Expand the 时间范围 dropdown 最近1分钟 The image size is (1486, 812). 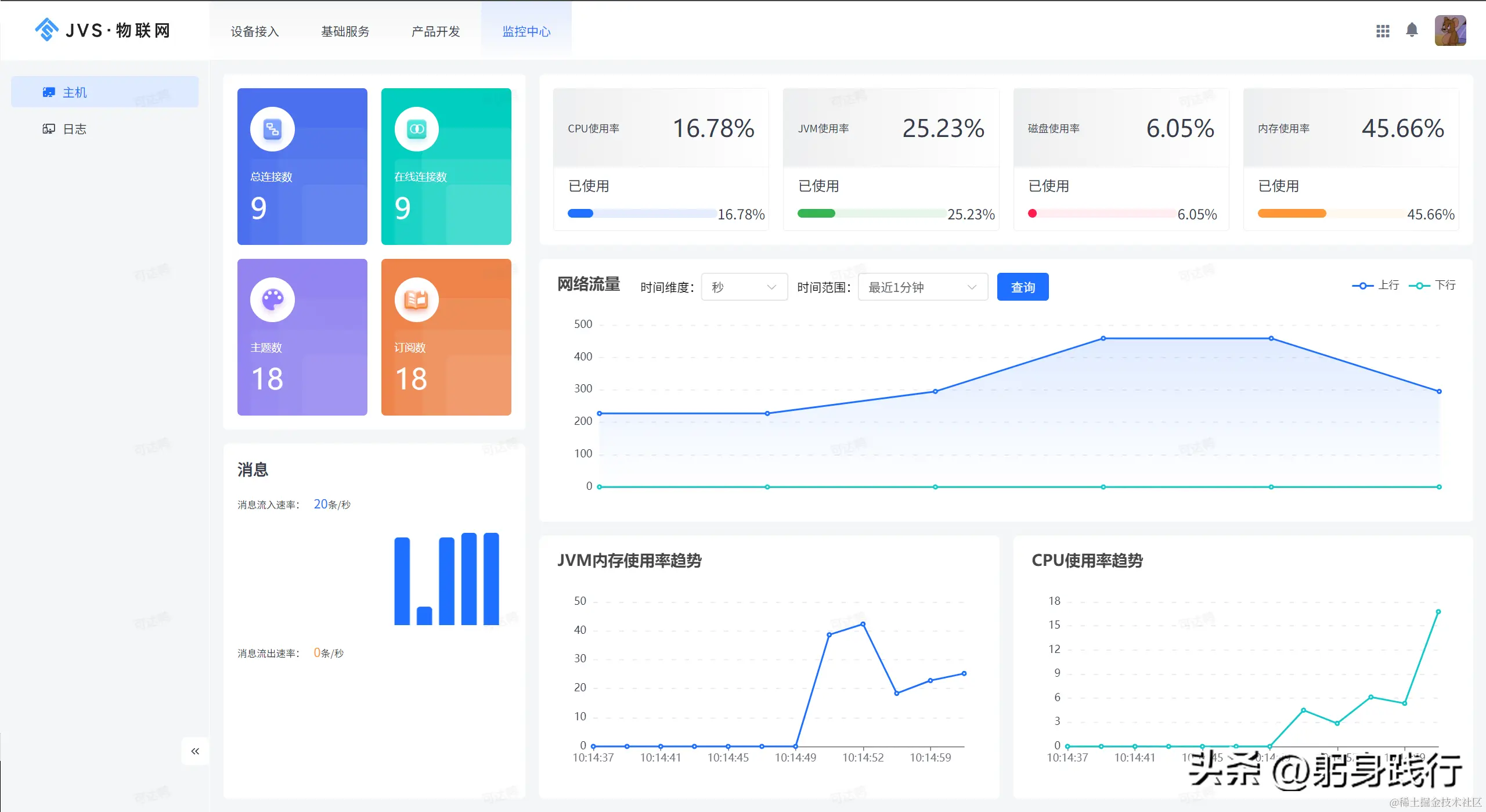[x=922, y=287]
